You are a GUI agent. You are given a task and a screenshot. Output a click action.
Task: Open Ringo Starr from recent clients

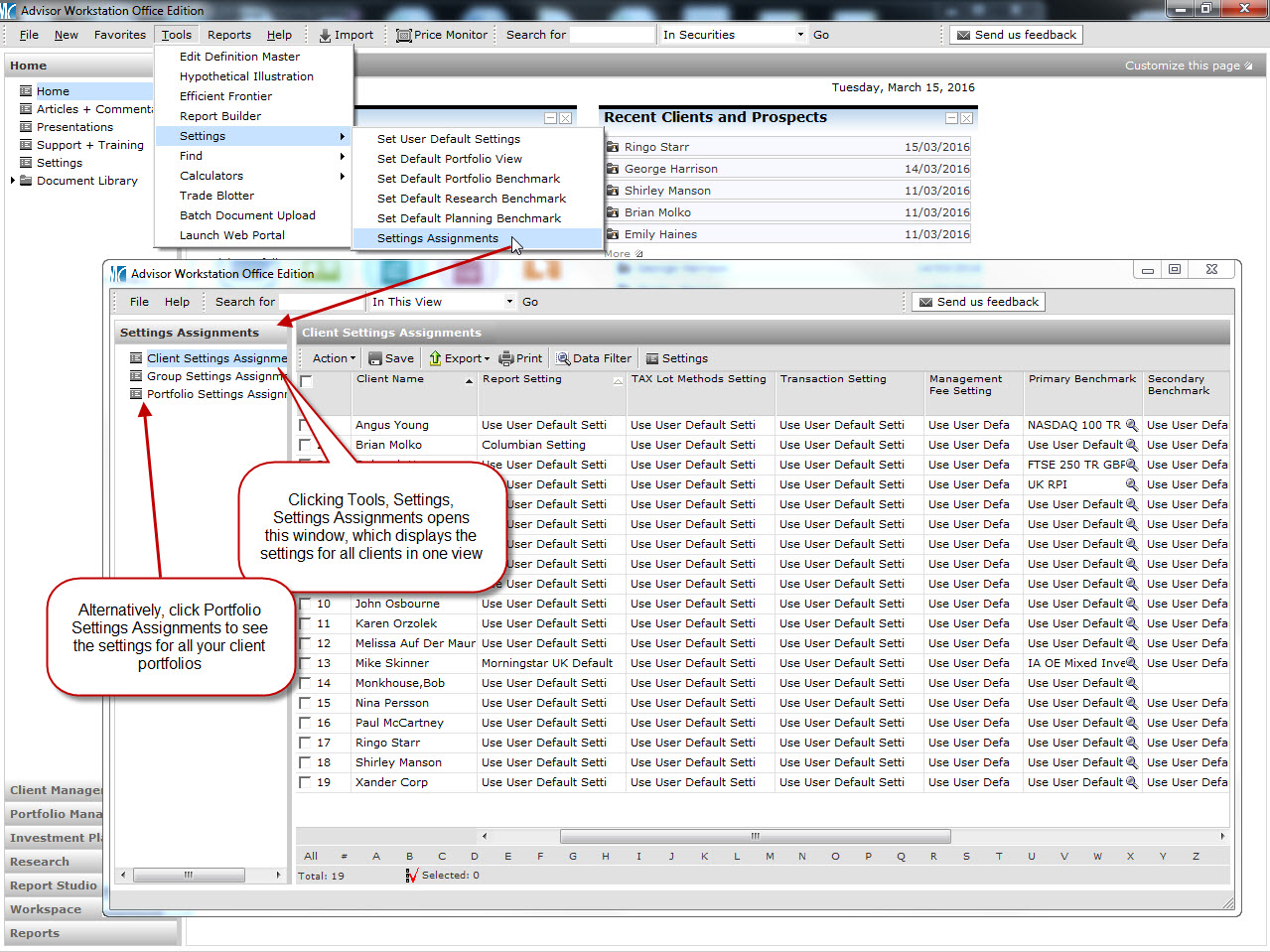click(x=656, y=147)
